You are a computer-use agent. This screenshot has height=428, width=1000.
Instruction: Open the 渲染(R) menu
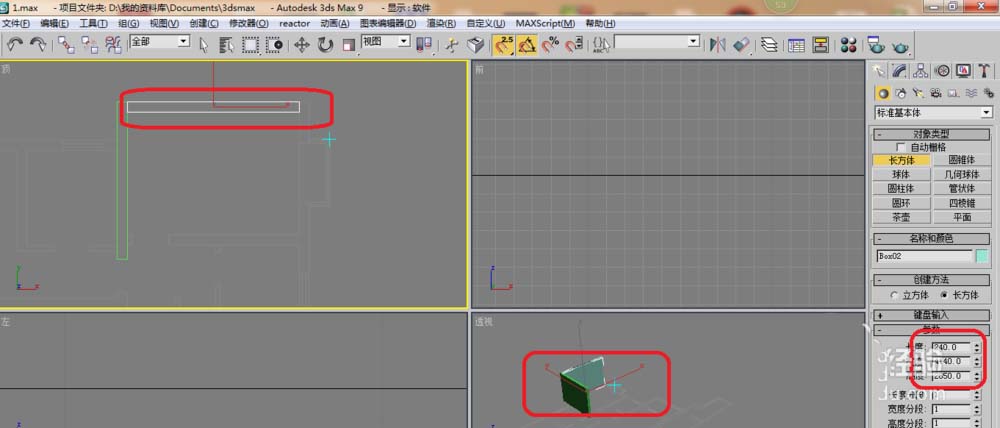point(440,23)
